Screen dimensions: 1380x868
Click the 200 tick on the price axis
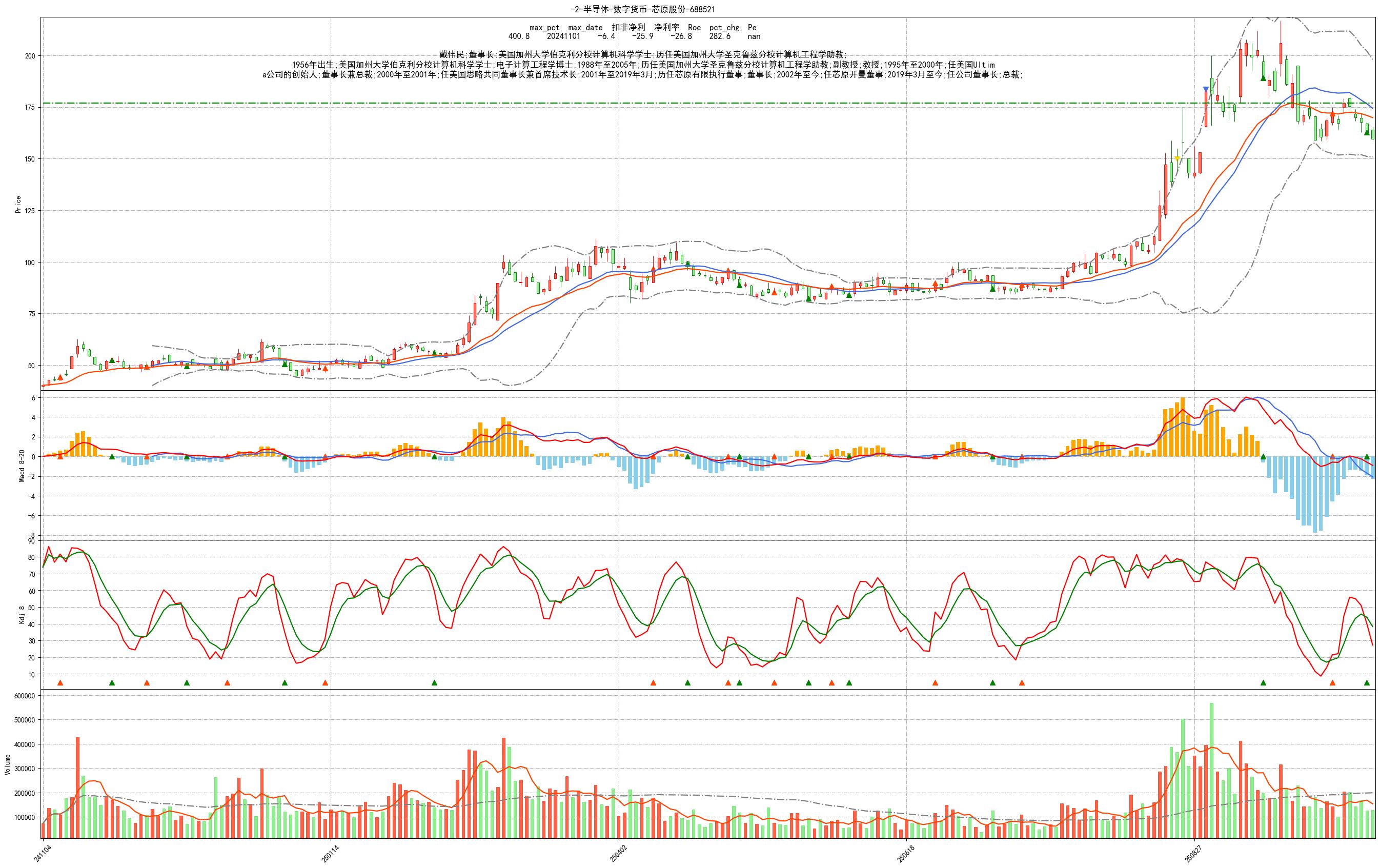click(29, 55)
